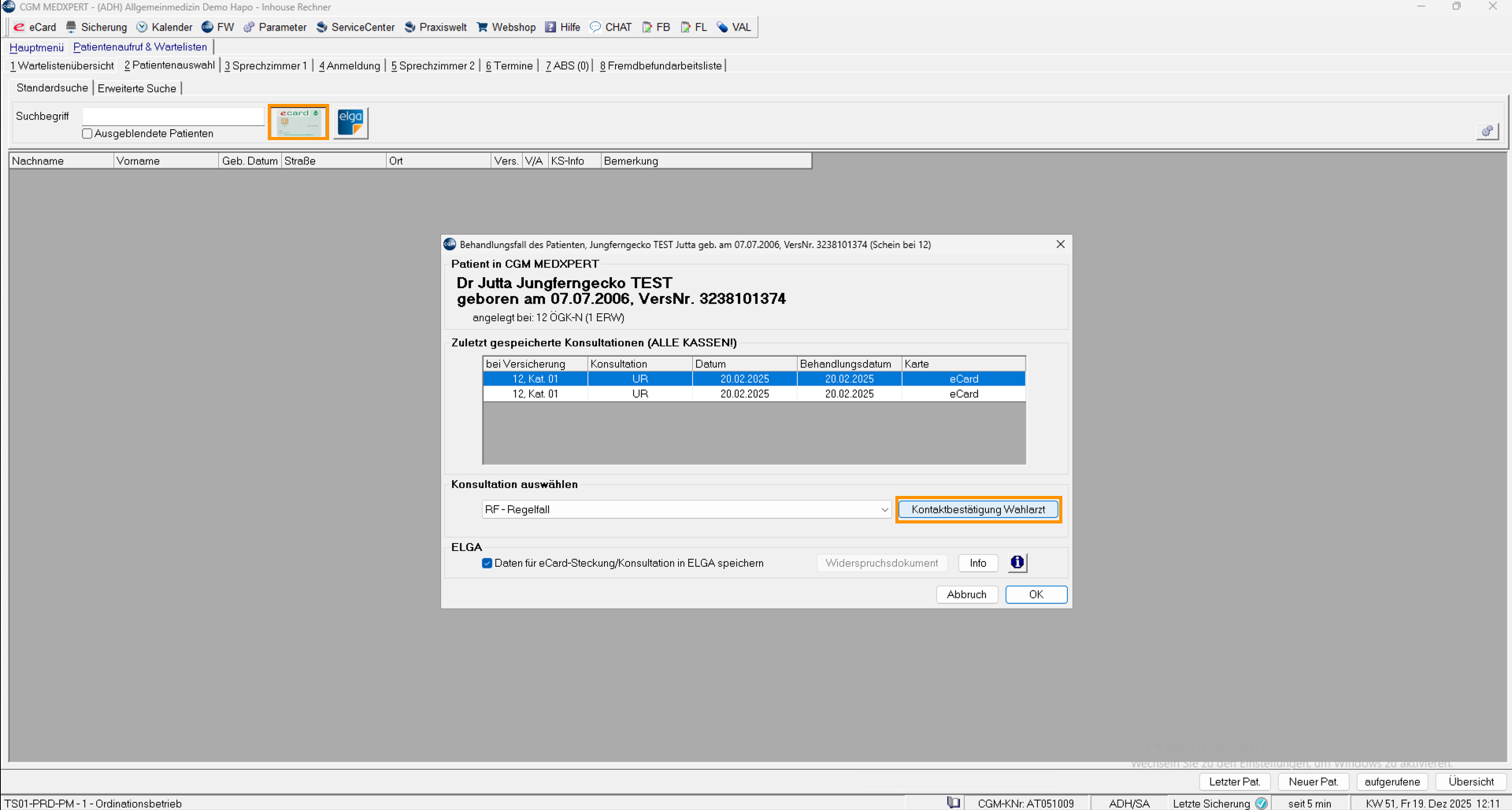The height and width of the screenshot is (810, 1512).
Task: Open the Webshop cart toolbar item
Action: 506,27
